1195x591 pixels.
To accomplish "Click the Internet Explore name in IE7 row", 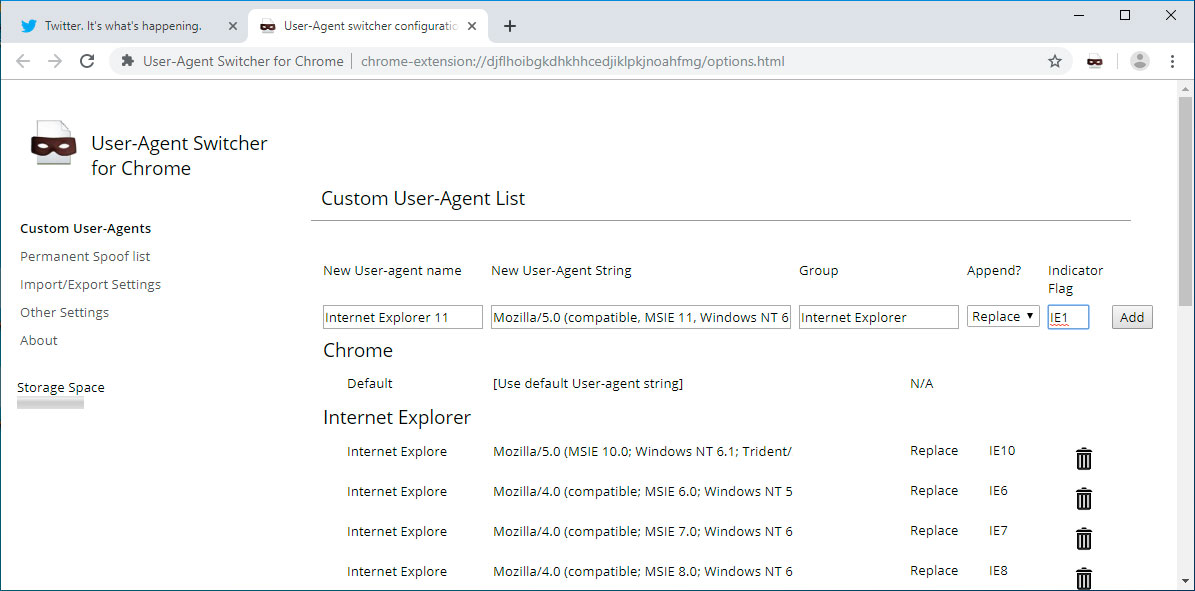I will tap(397, 532).
